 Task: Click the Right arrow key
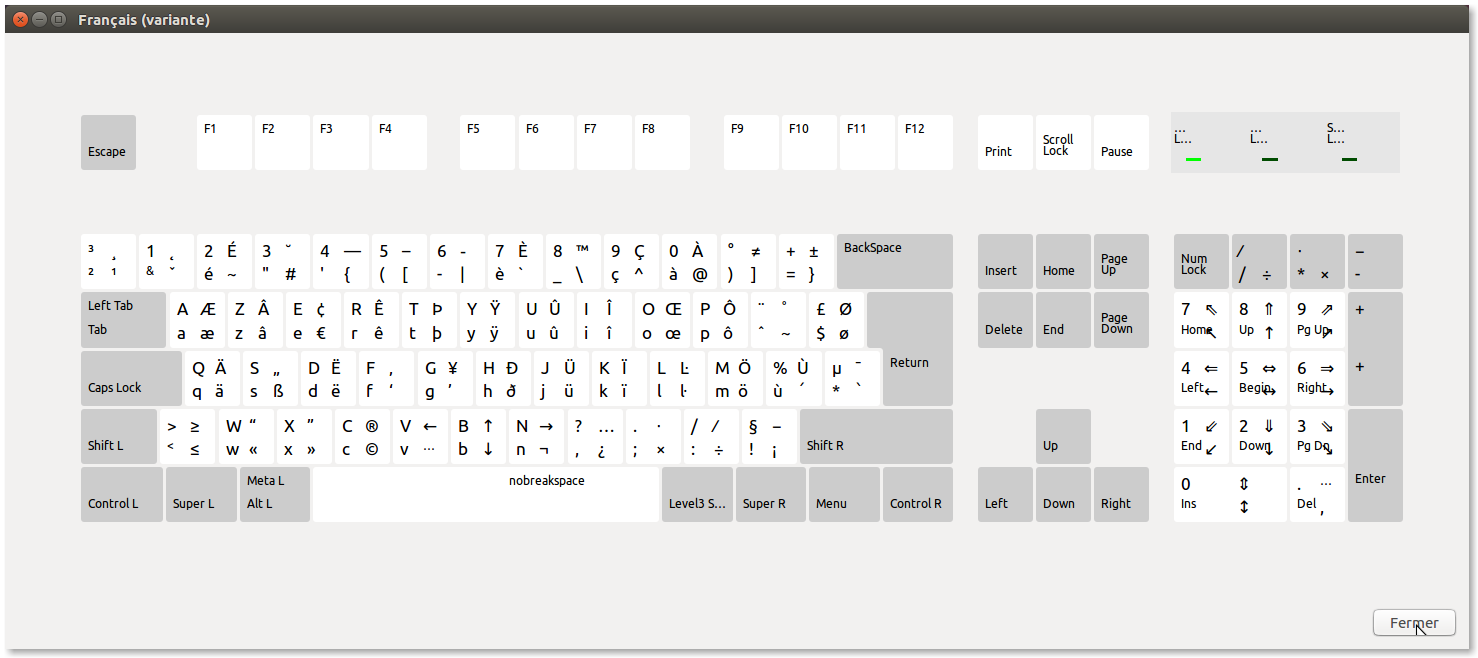tap(1121, 494)
